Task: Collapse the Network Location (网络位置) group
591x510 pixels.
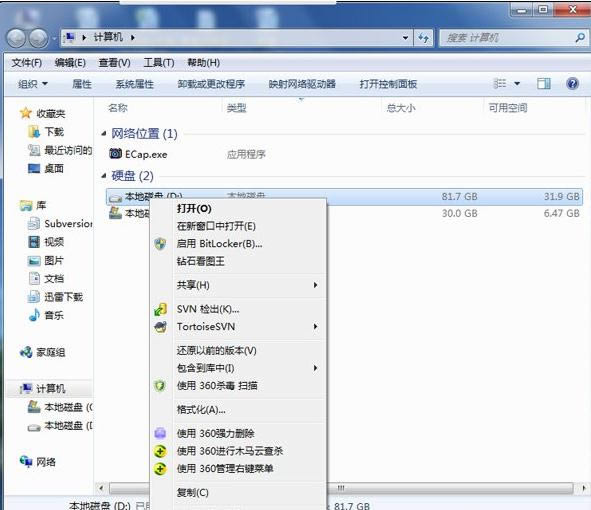Action: tap(104, 133)
